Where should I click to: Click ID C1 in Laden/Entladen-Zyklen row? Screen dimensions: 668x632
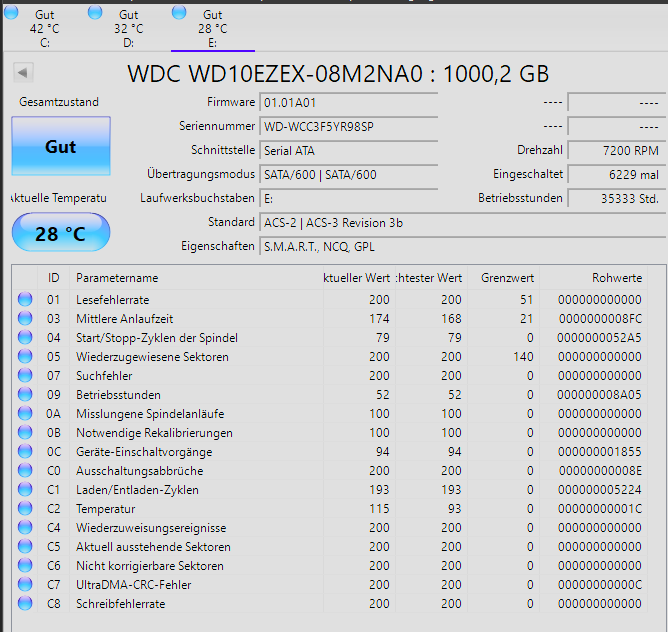coord(54,490)
